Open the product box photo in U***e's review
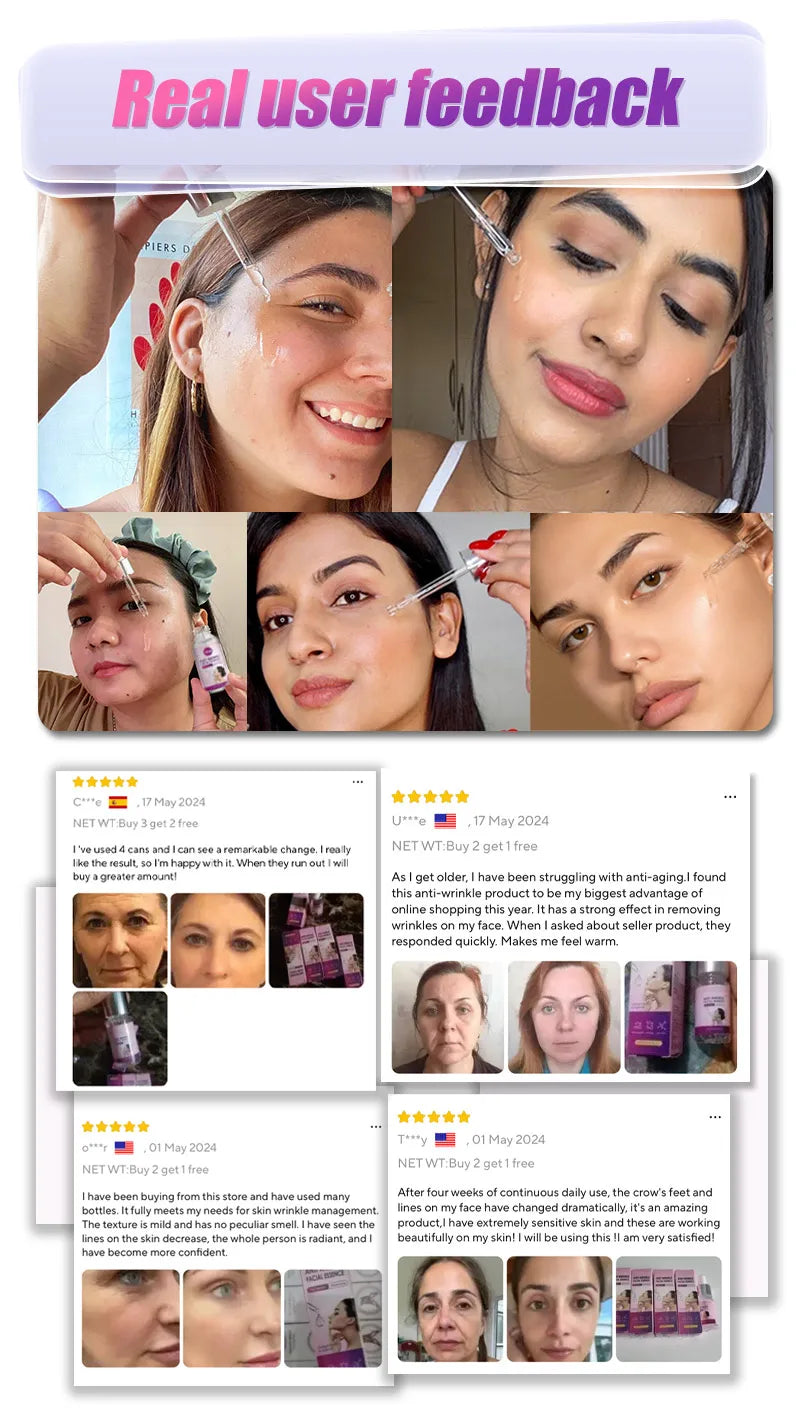 click(681, 1017)
